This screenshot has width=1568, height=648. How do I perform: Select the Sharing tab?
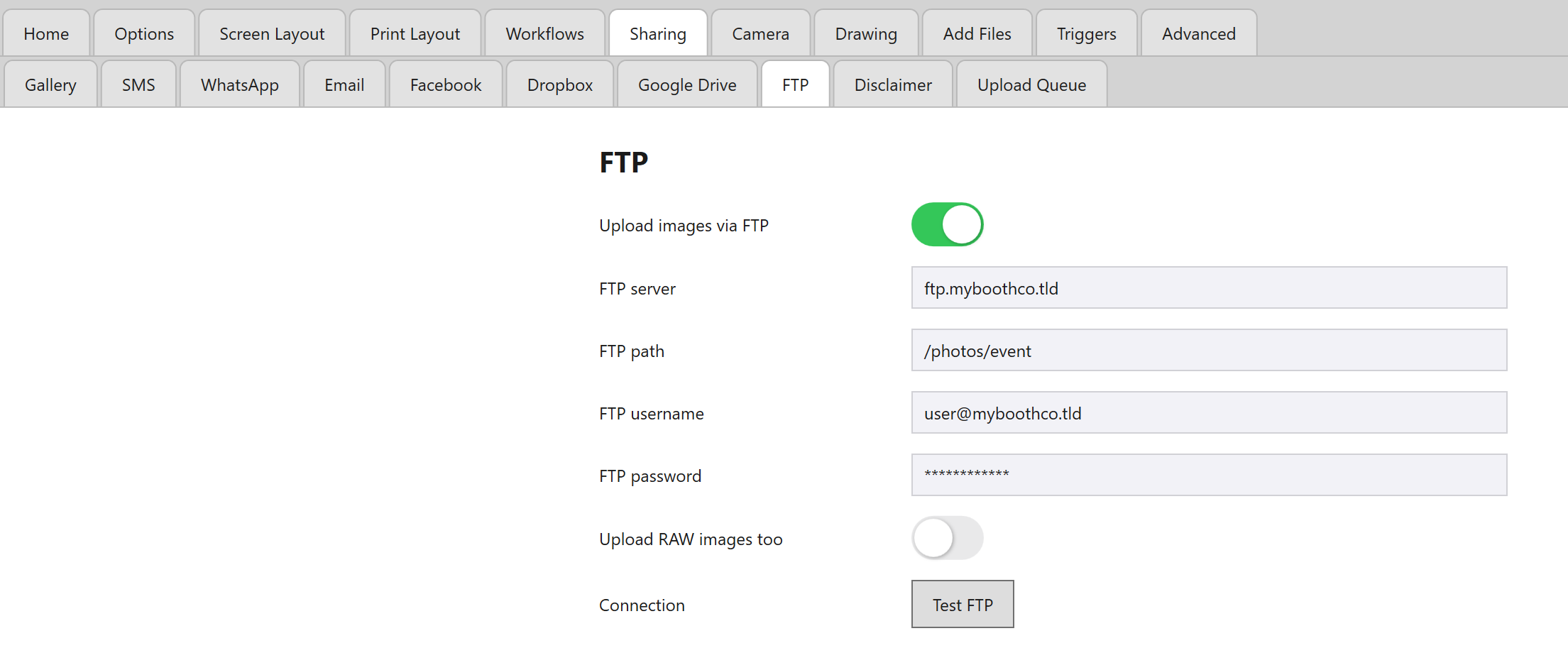[658, 33]
